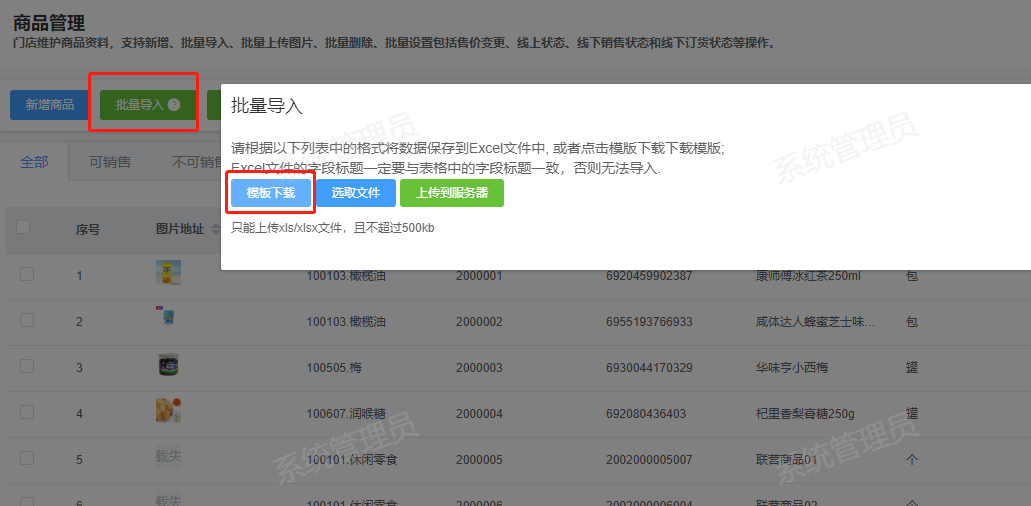Click product name 联营商品01
This screenshot has height=506, width=1031.
pyautogui.click(x=786, y=459)
